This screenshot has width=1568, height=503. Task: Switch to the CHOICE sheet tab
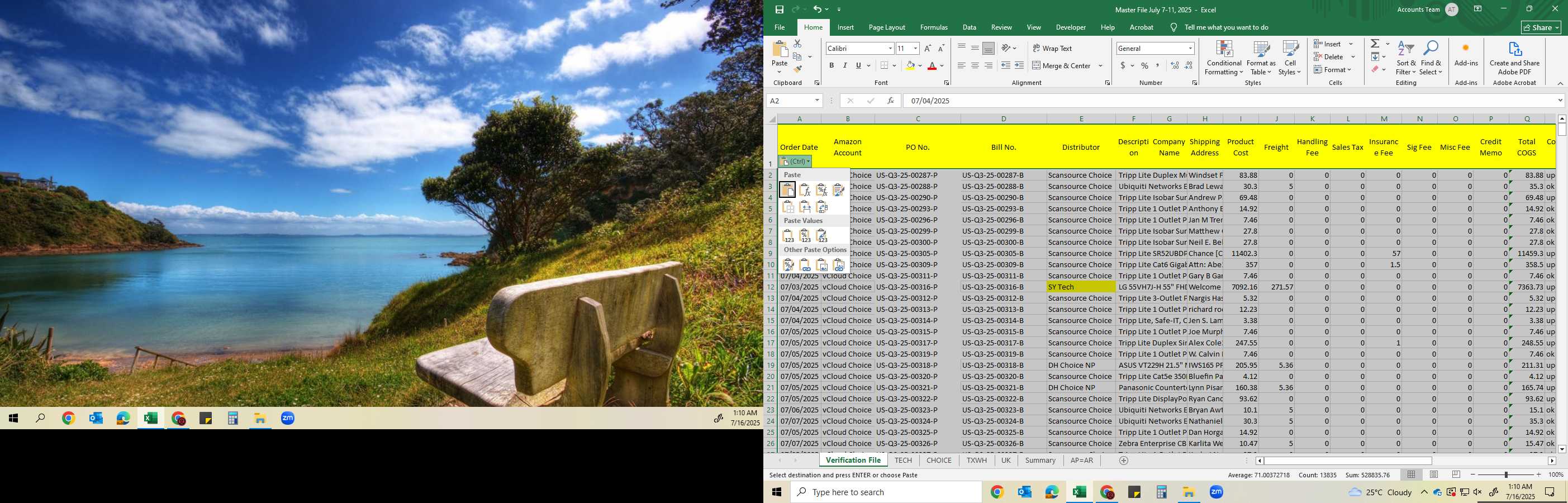[x=939, y=461]
